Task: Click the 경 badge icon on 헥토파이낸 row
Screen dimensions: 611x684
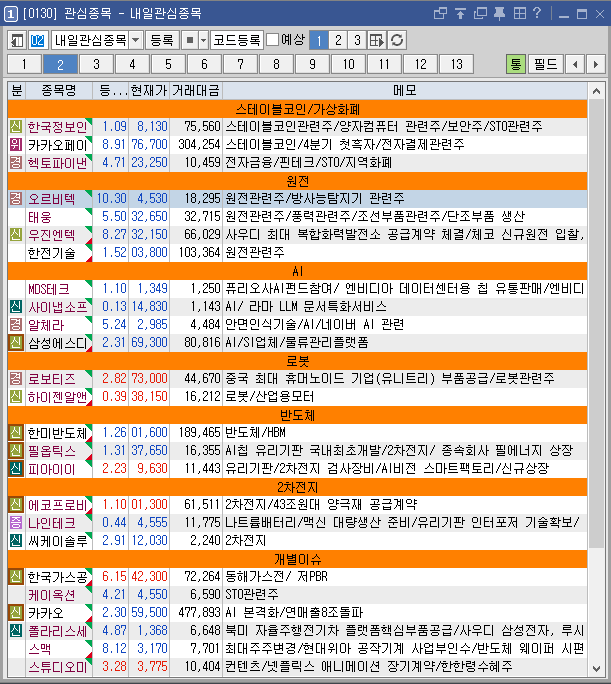Action: (x=16, y=163)
